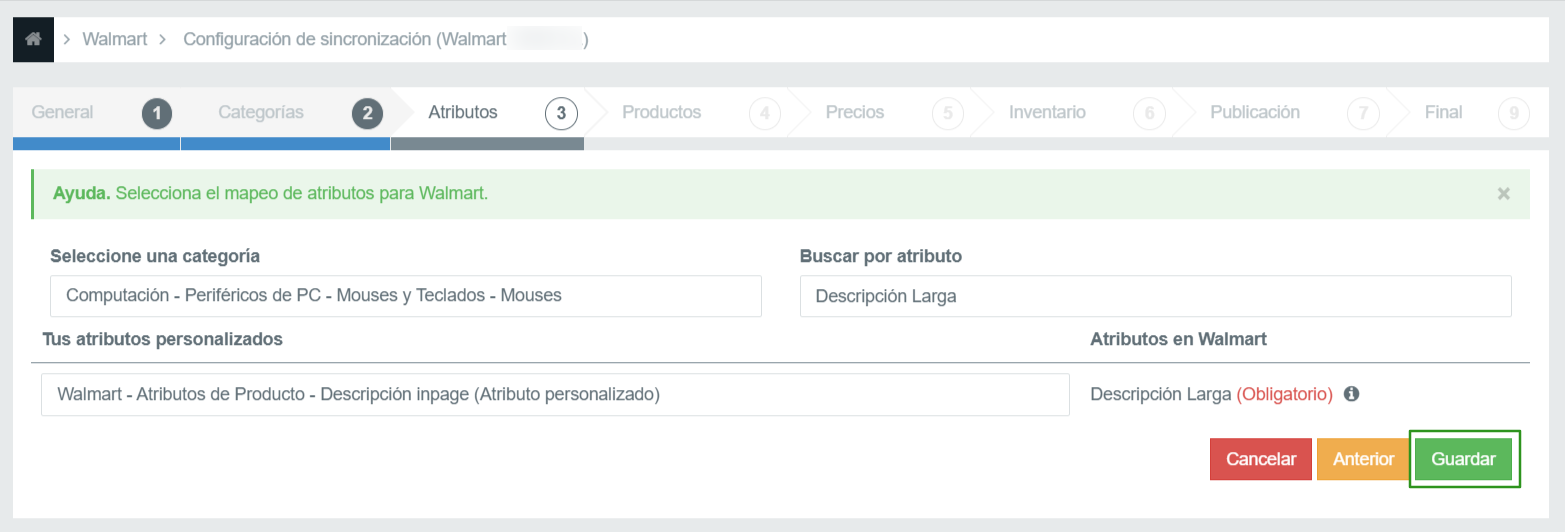Click info icon beside Descripción Larga
The image size is (1565, 532).
(x=1351, y=394)
